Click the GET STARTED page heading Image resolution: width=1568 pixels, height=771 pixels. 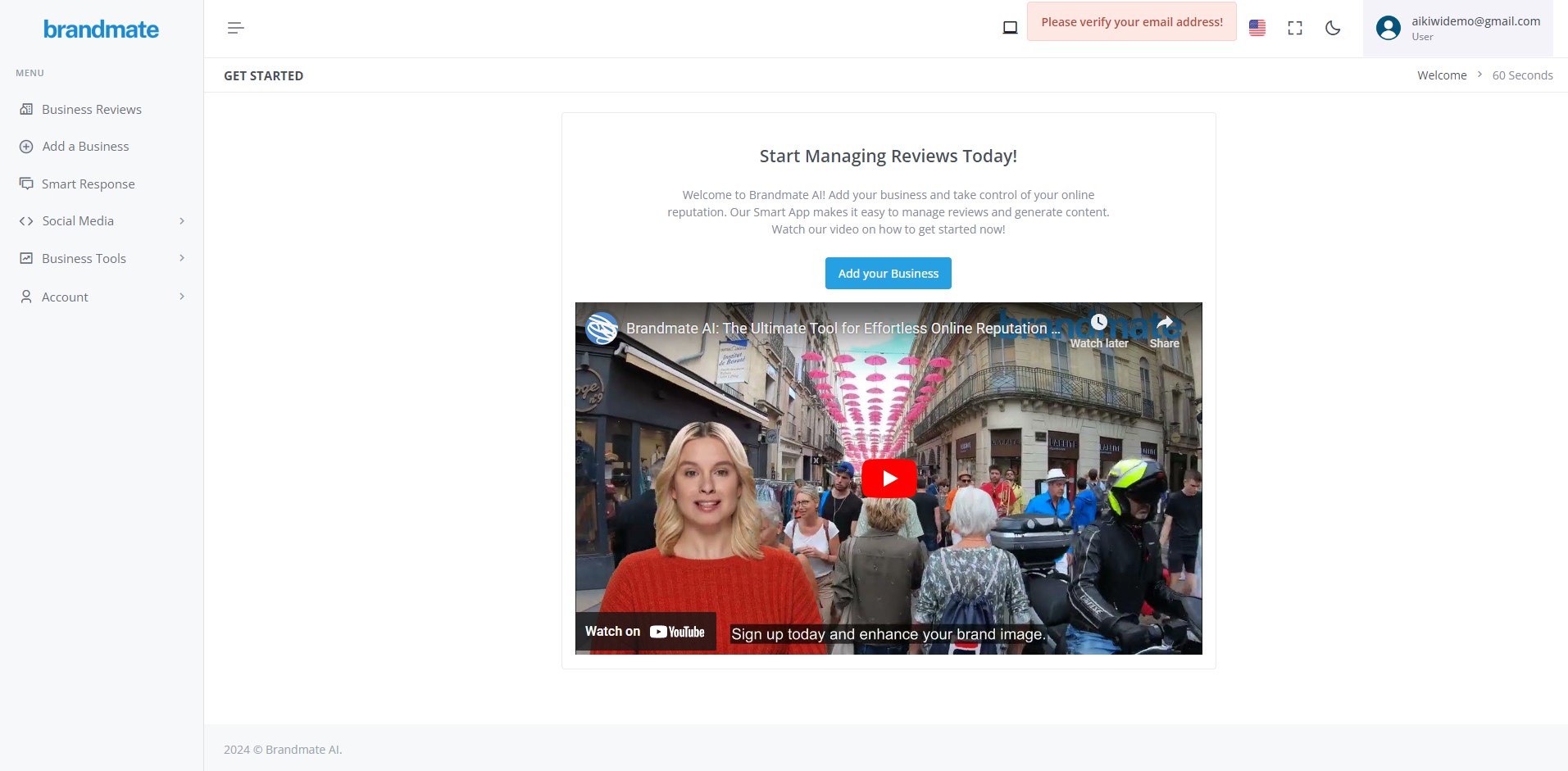pyautogui.click(x=263, y=75)
